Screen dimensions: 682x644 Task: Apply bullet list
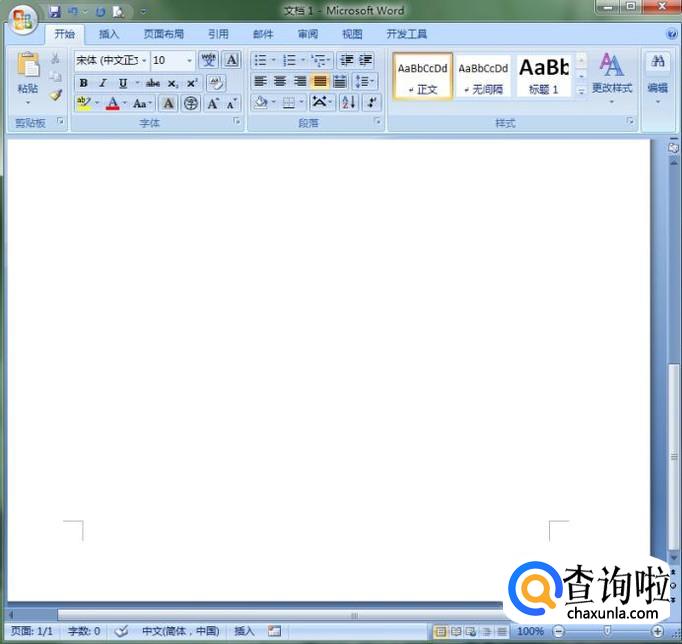[x=260, y=60]
